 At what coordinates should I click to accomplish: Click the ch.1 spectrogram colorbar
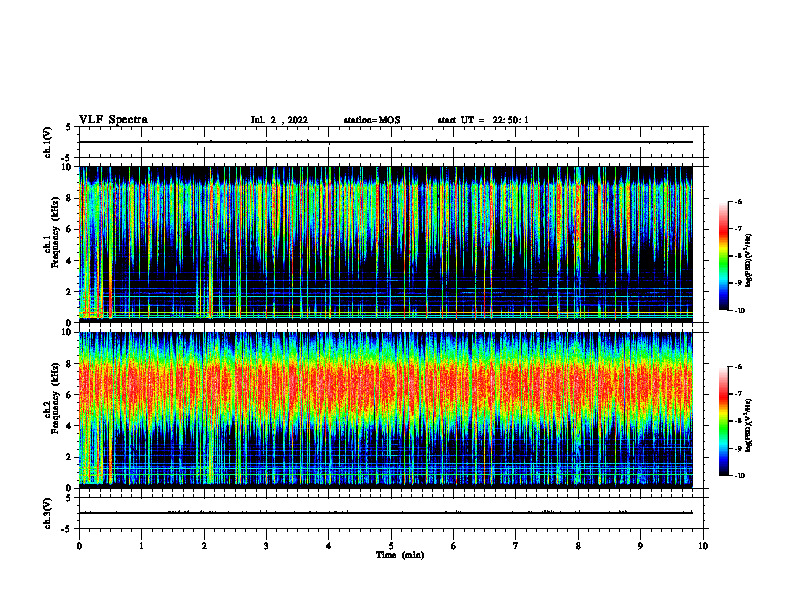[x=723, y=256]
